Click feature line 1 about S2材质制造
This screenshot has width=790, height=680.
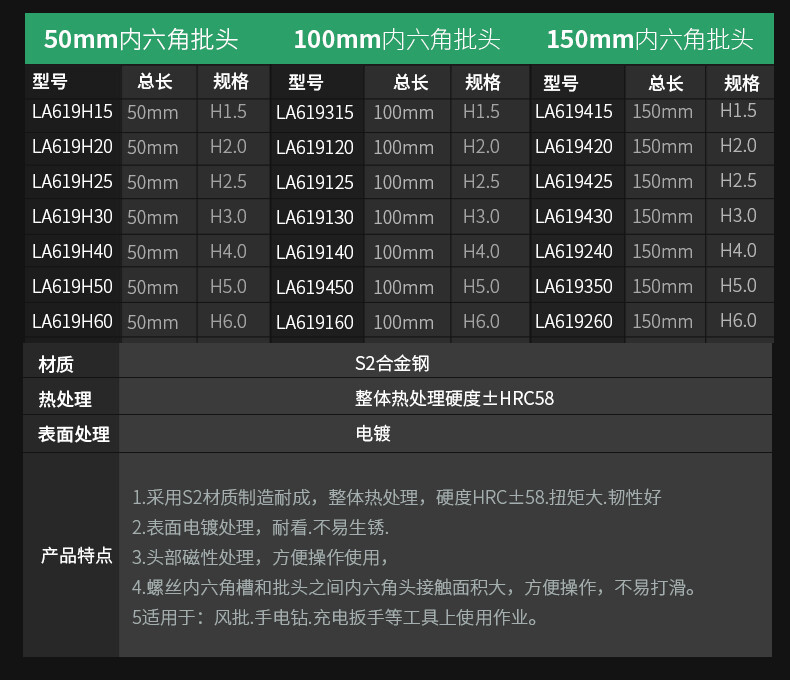pos(397,498)
